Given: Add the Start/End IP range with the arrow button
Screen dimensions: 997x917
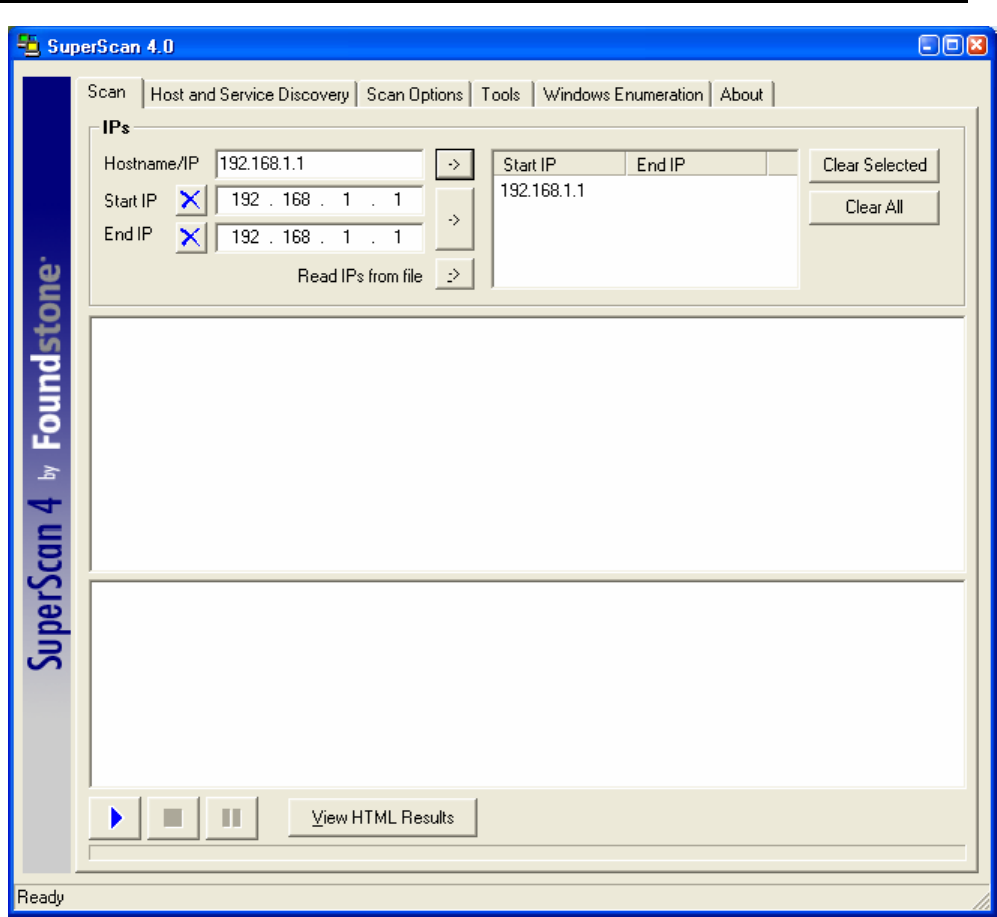Looking at the screenshot, I should (x=454, y=219).
